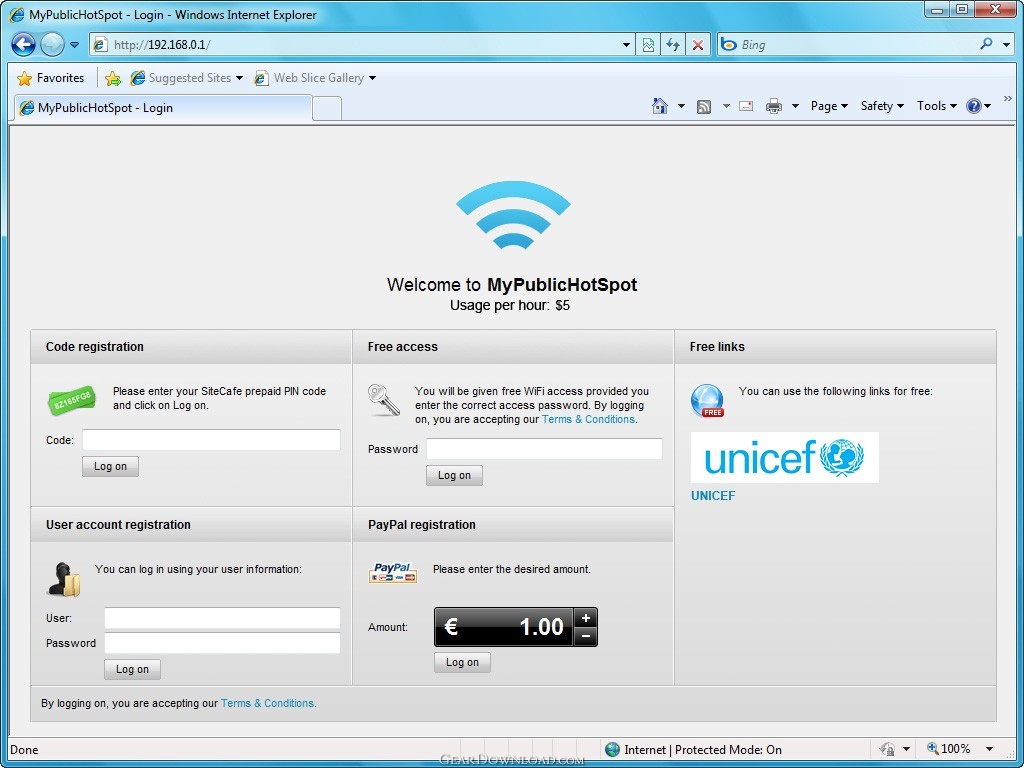
Task: Click Add to Favorites Bar icon
Action: [113, 78]
